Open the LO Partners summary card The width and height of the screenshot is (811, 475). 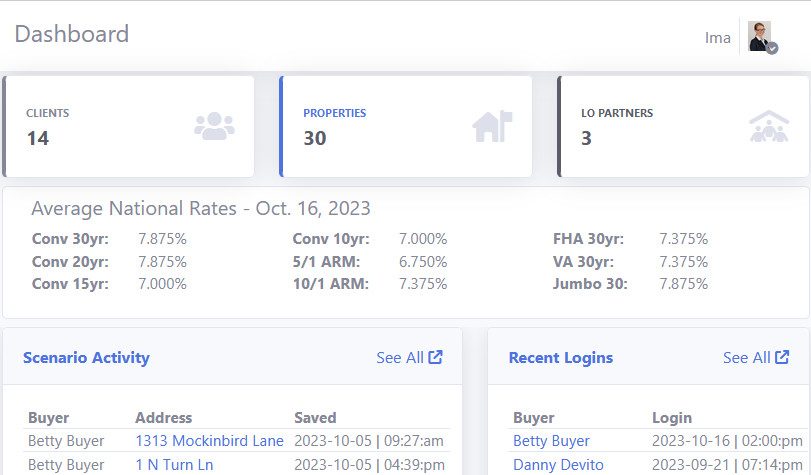click(683, 126)
